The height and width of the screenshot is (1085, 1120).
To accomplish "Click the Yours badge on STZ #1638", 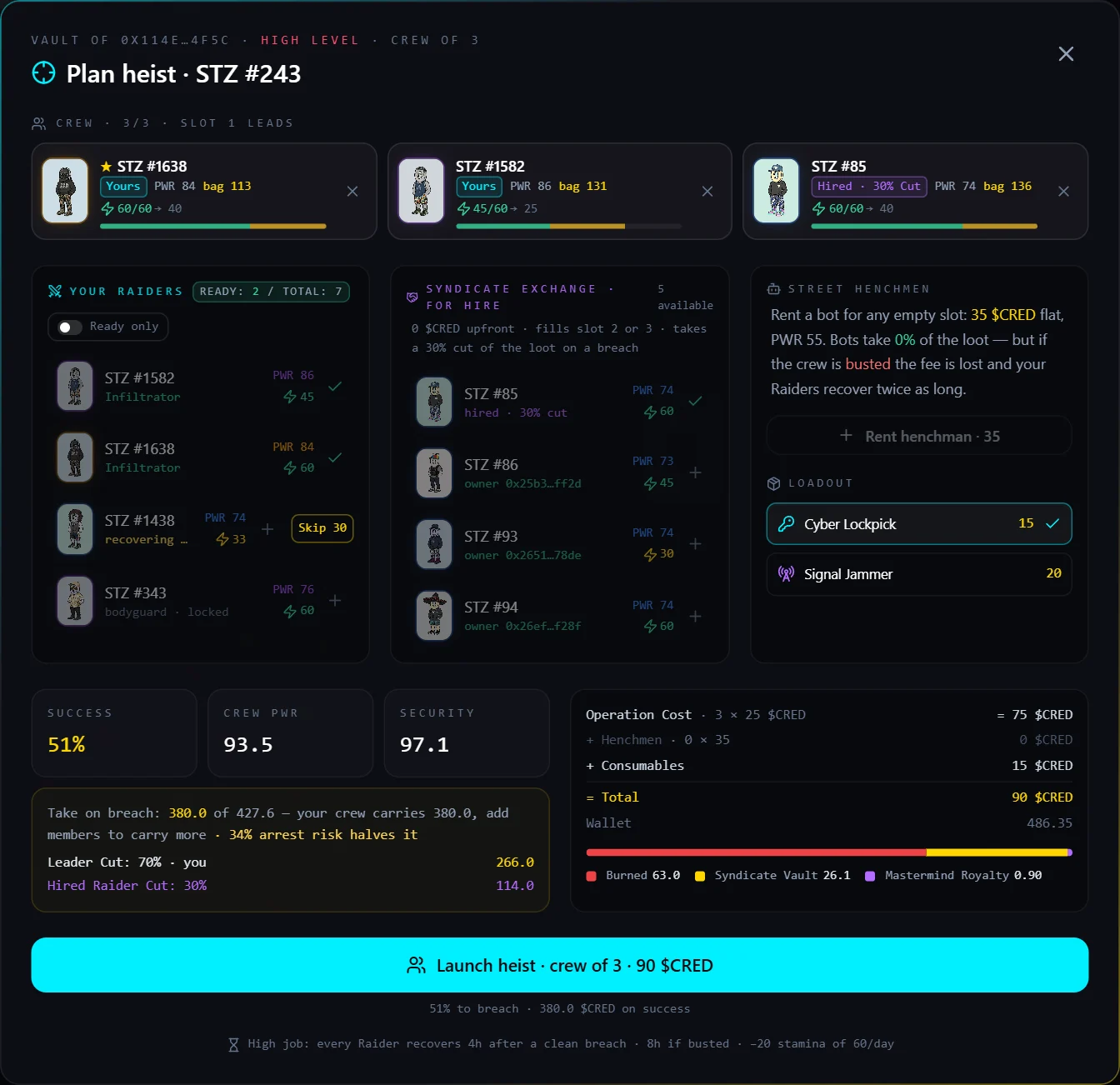I will 123,187.
